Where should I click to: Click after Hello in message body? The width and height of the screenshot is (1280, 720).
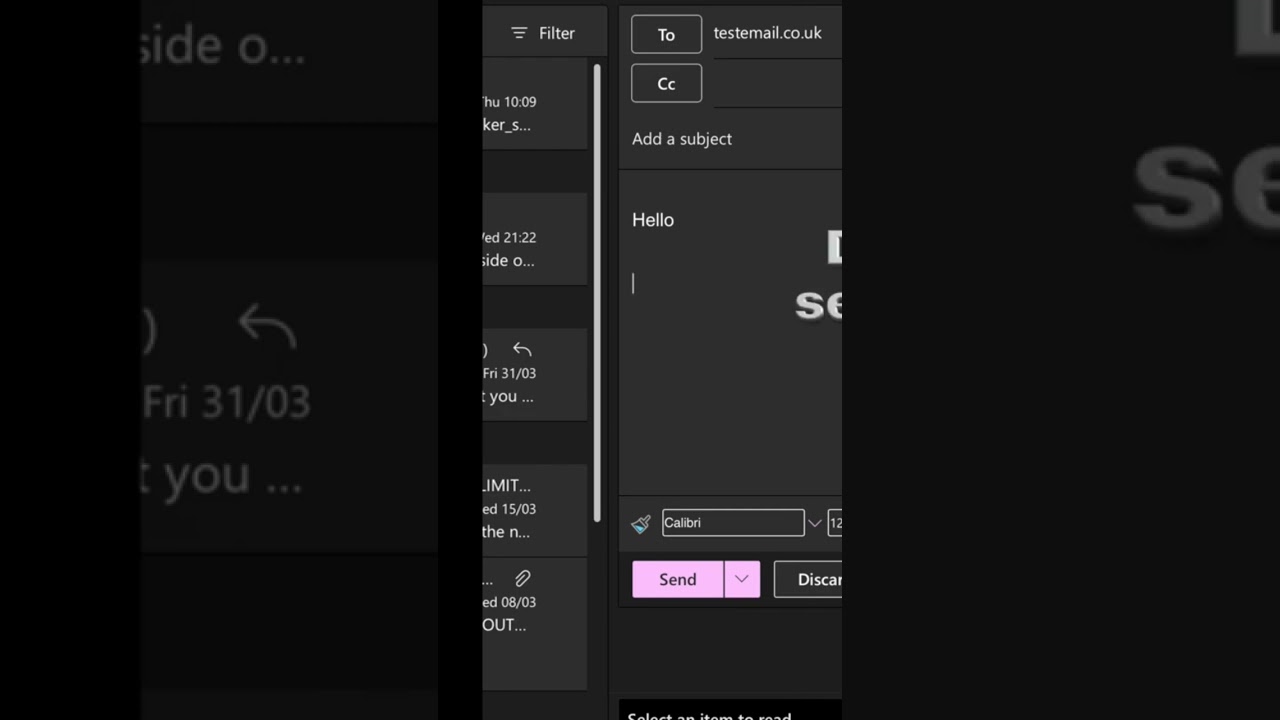coord(676,220)
